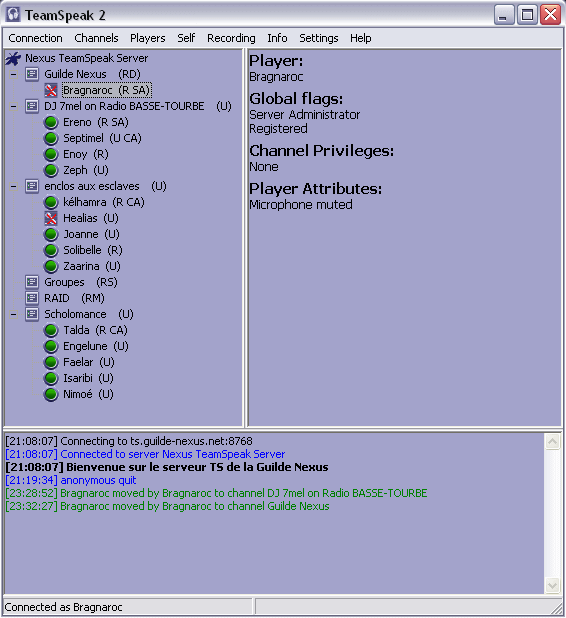Select player Septimel in the list

pyautogui.click(x=102, y=138)
